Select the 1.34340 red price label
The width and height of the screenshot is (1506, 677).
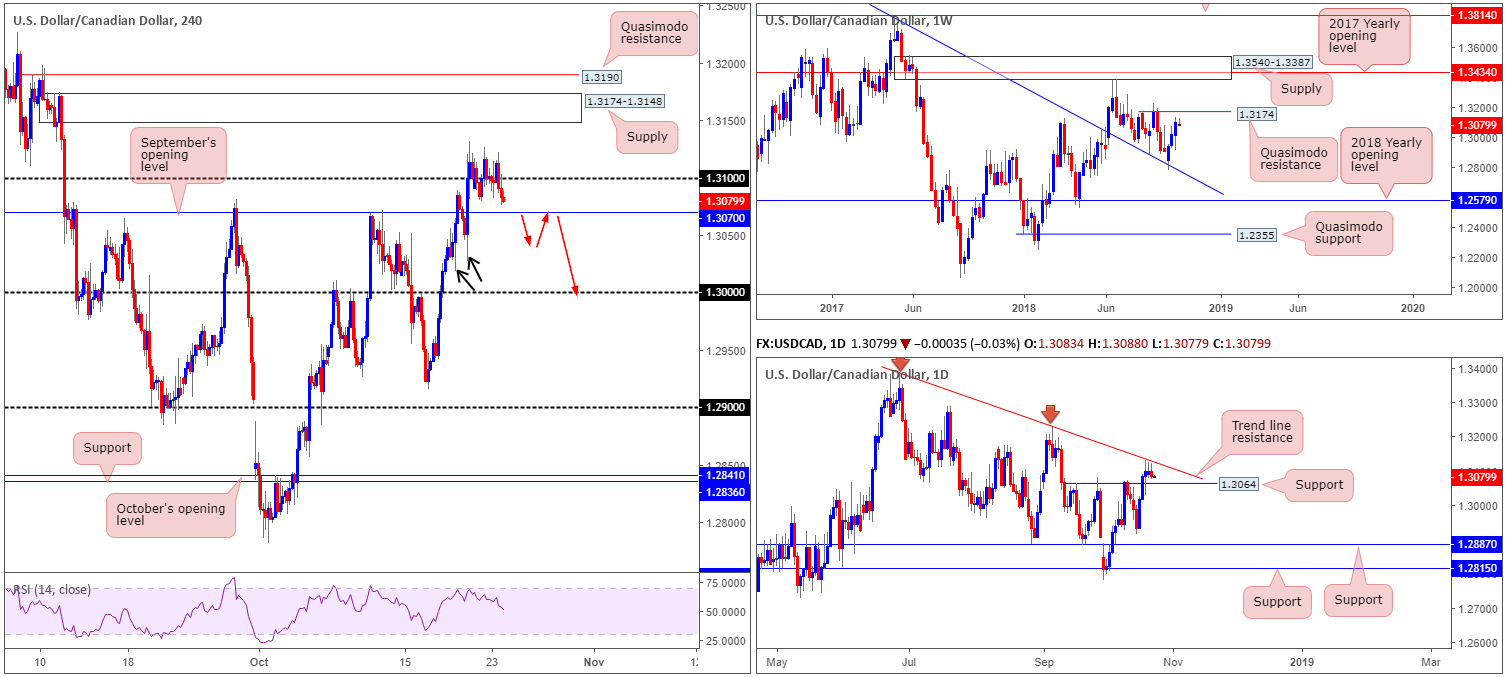[x=1476, y=72]
